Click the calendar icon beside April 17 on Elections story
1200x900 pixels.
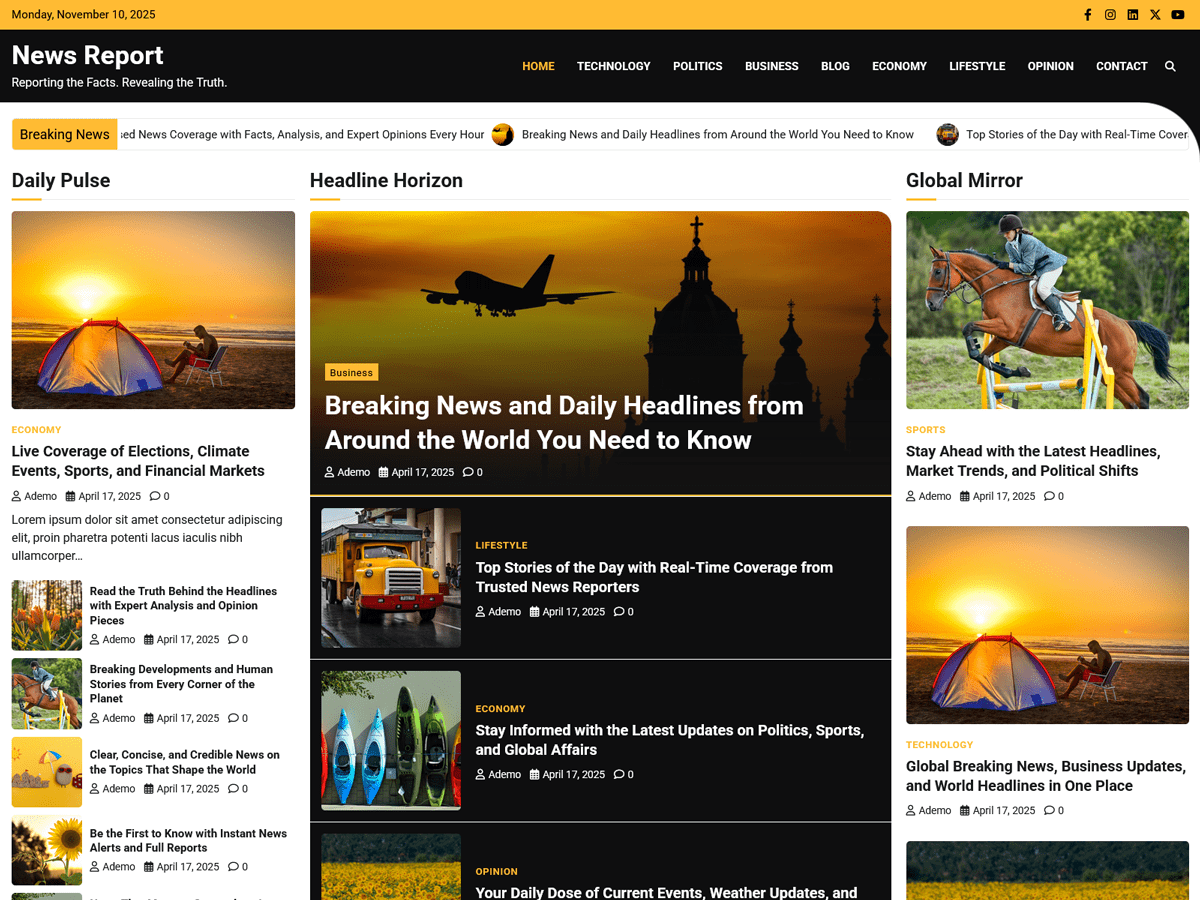pos(69,496)
